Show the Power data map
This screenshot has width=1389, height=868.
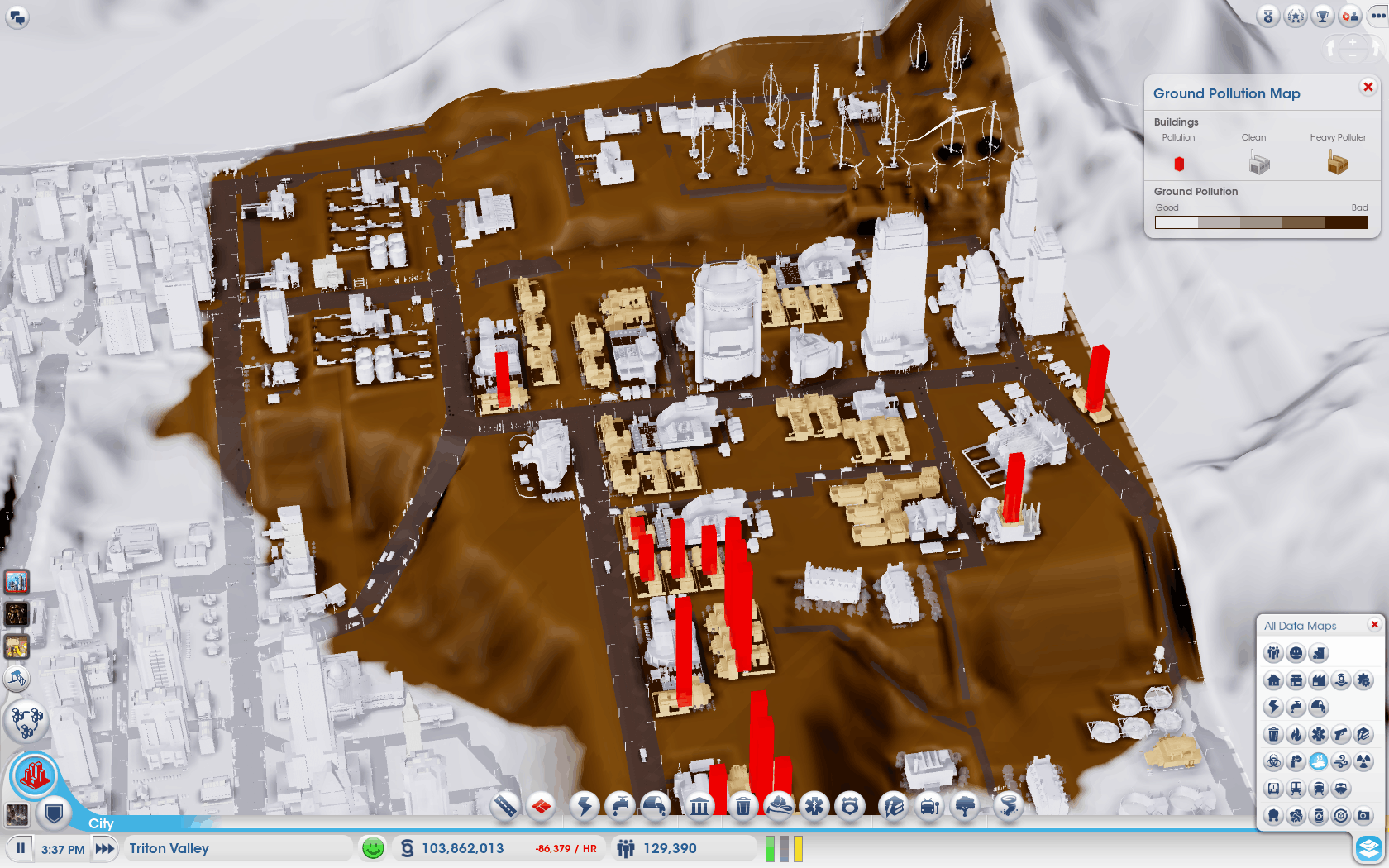point(1273,707)
